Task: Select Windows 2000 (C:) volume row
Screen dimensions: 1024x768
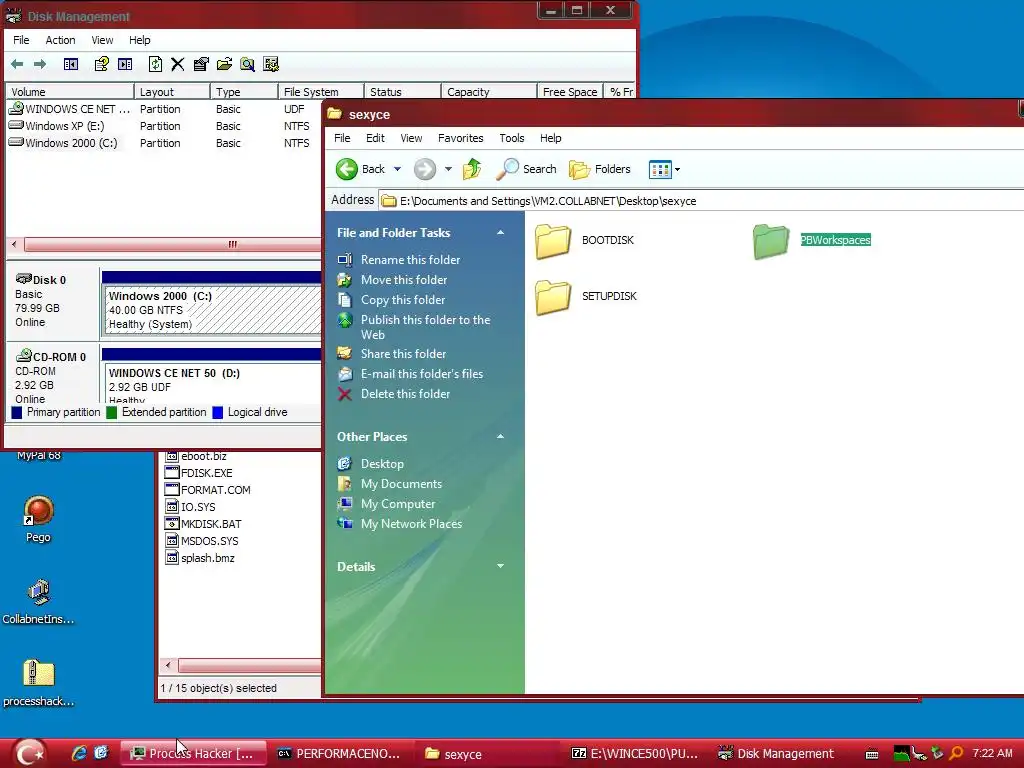Action: 163,143
